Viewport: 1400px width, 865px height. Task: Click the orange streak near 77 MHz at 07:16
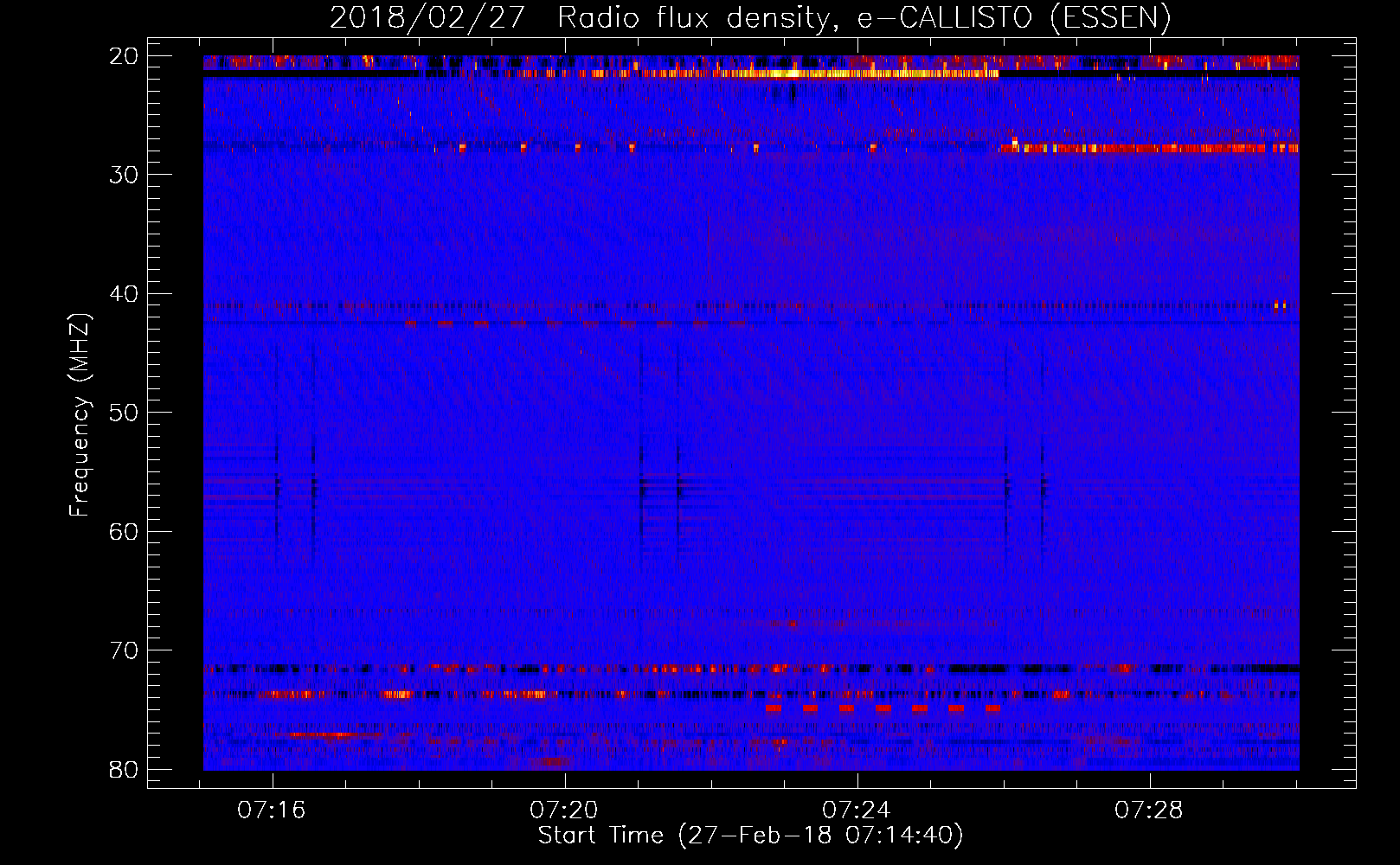(325, 735)
